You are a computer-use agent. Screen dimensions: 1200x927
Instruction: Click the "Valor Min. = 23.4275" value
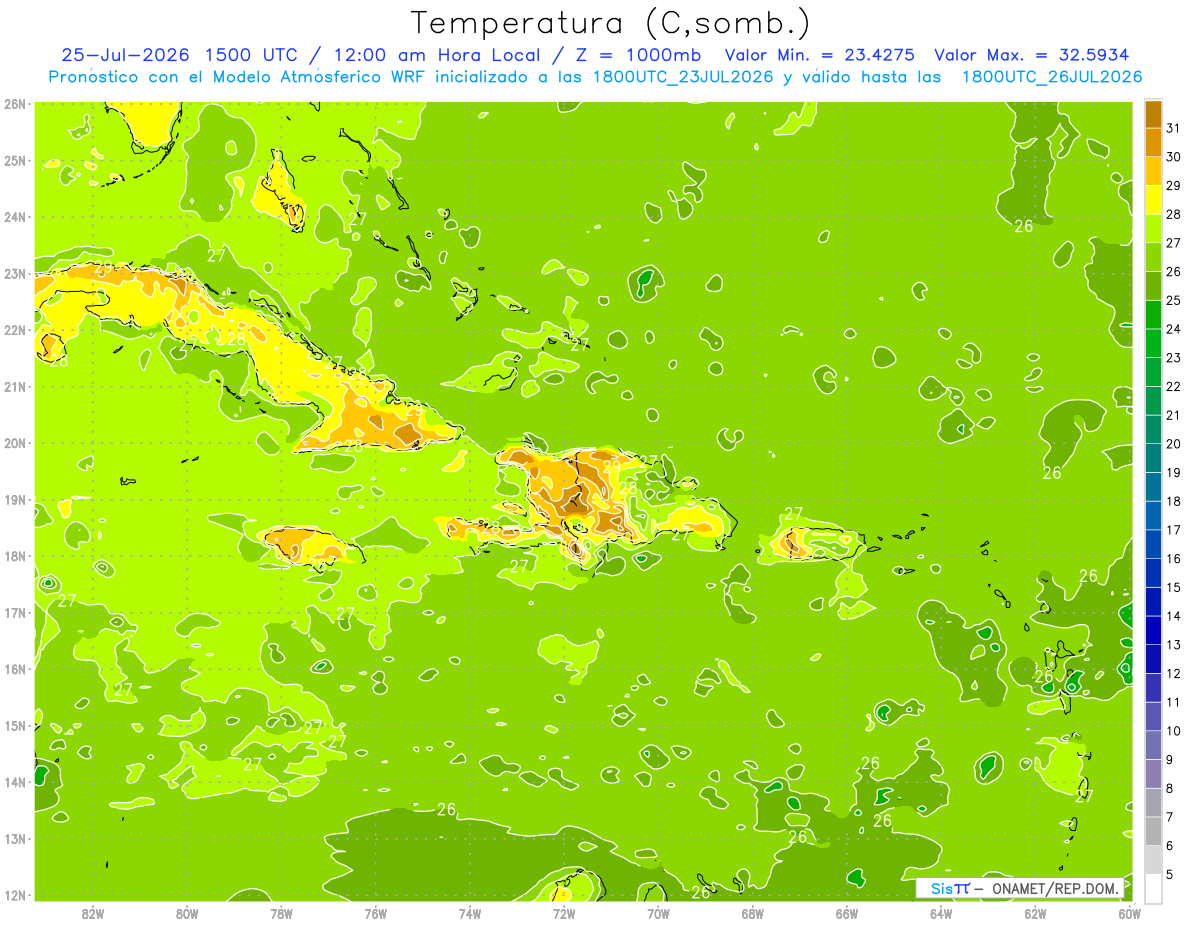click(819, 54)
